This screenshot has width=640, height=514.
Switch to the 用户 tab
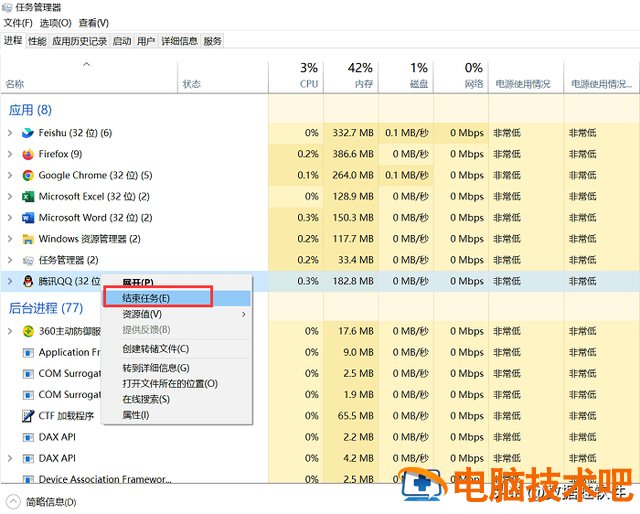pyautogui.click(x=146, y=41)
